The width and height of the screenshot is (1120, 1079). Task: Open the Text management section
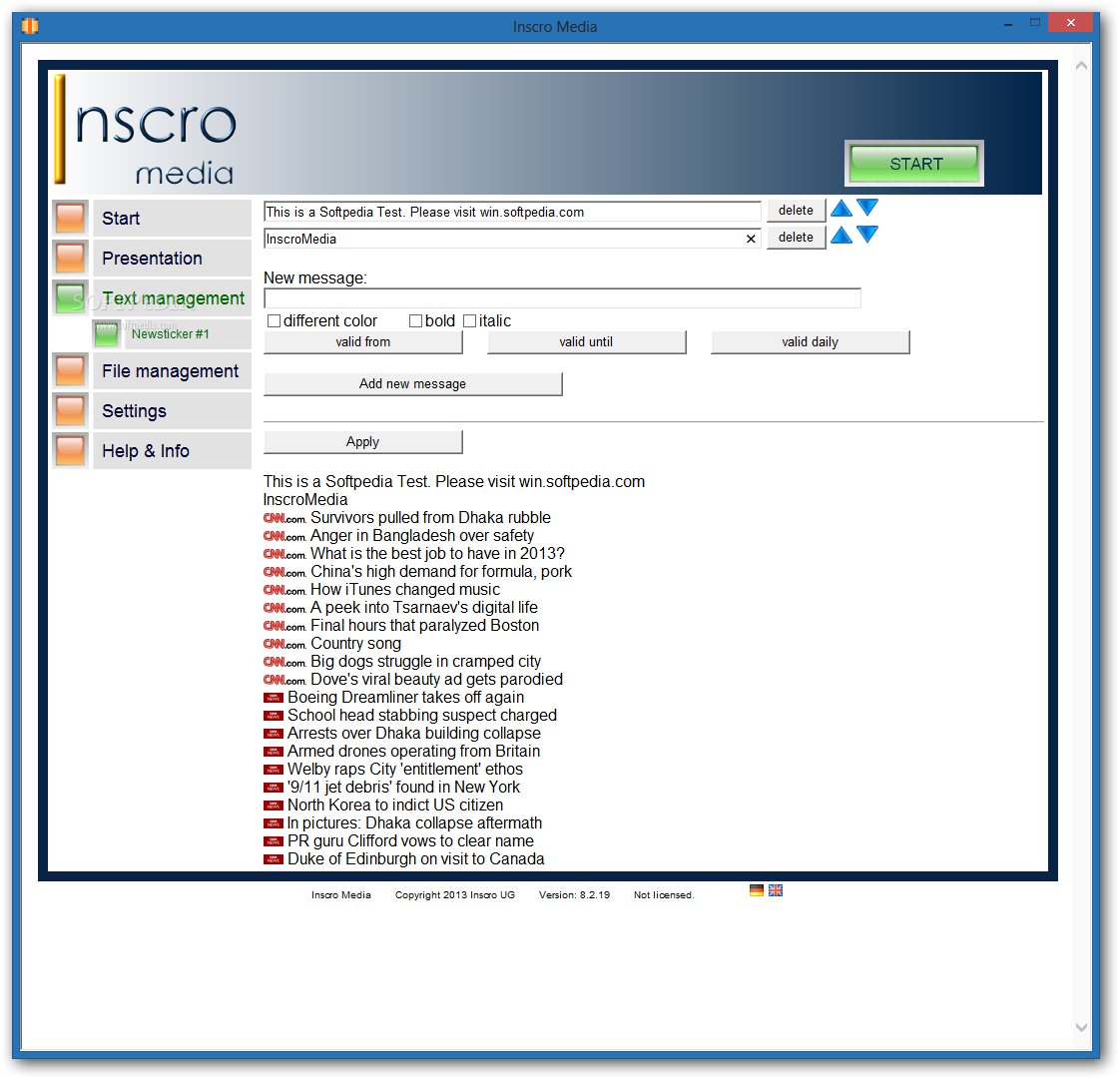click(x=172, y=297)
